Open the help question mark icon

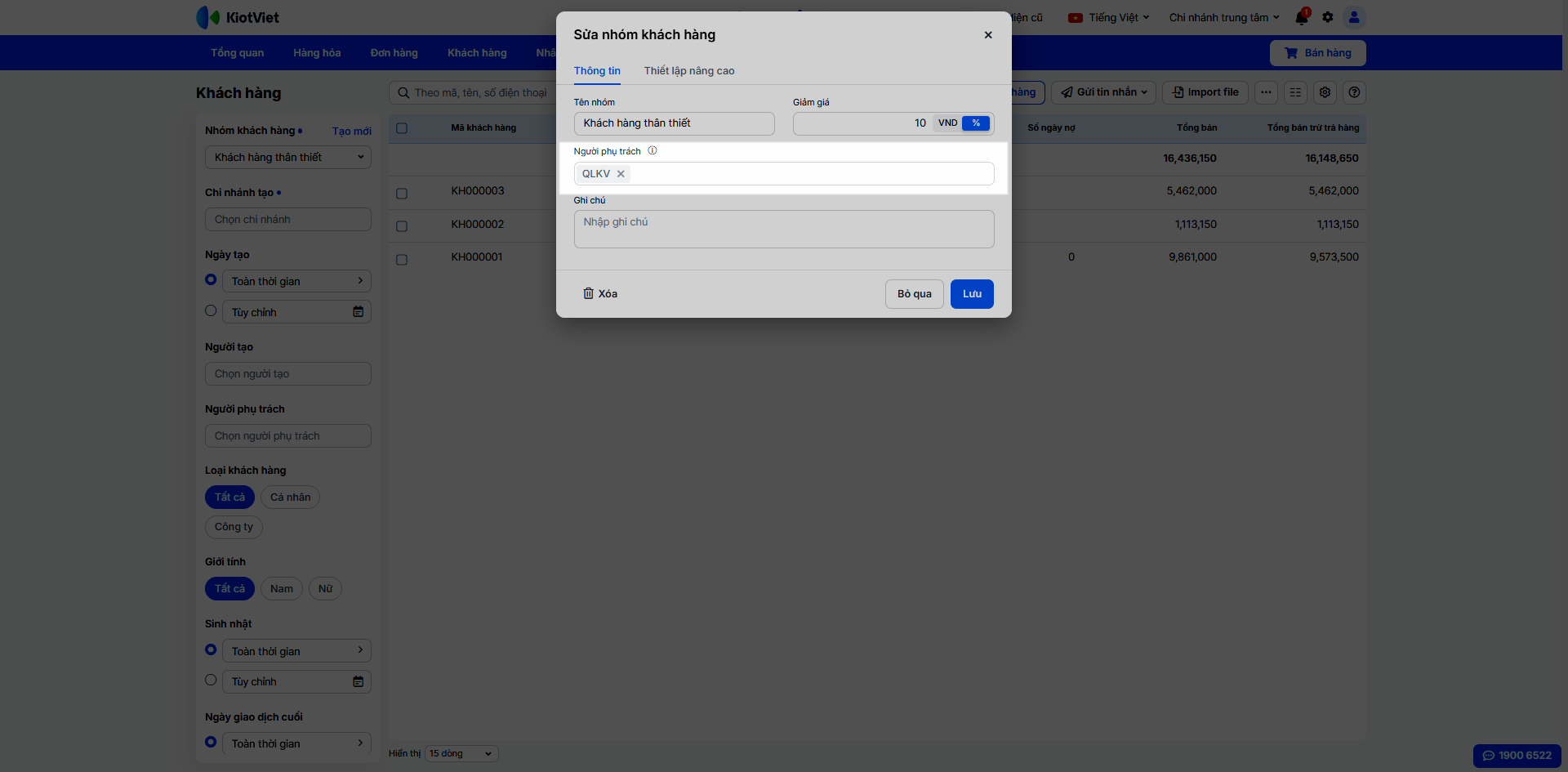tap(1354, 92)
